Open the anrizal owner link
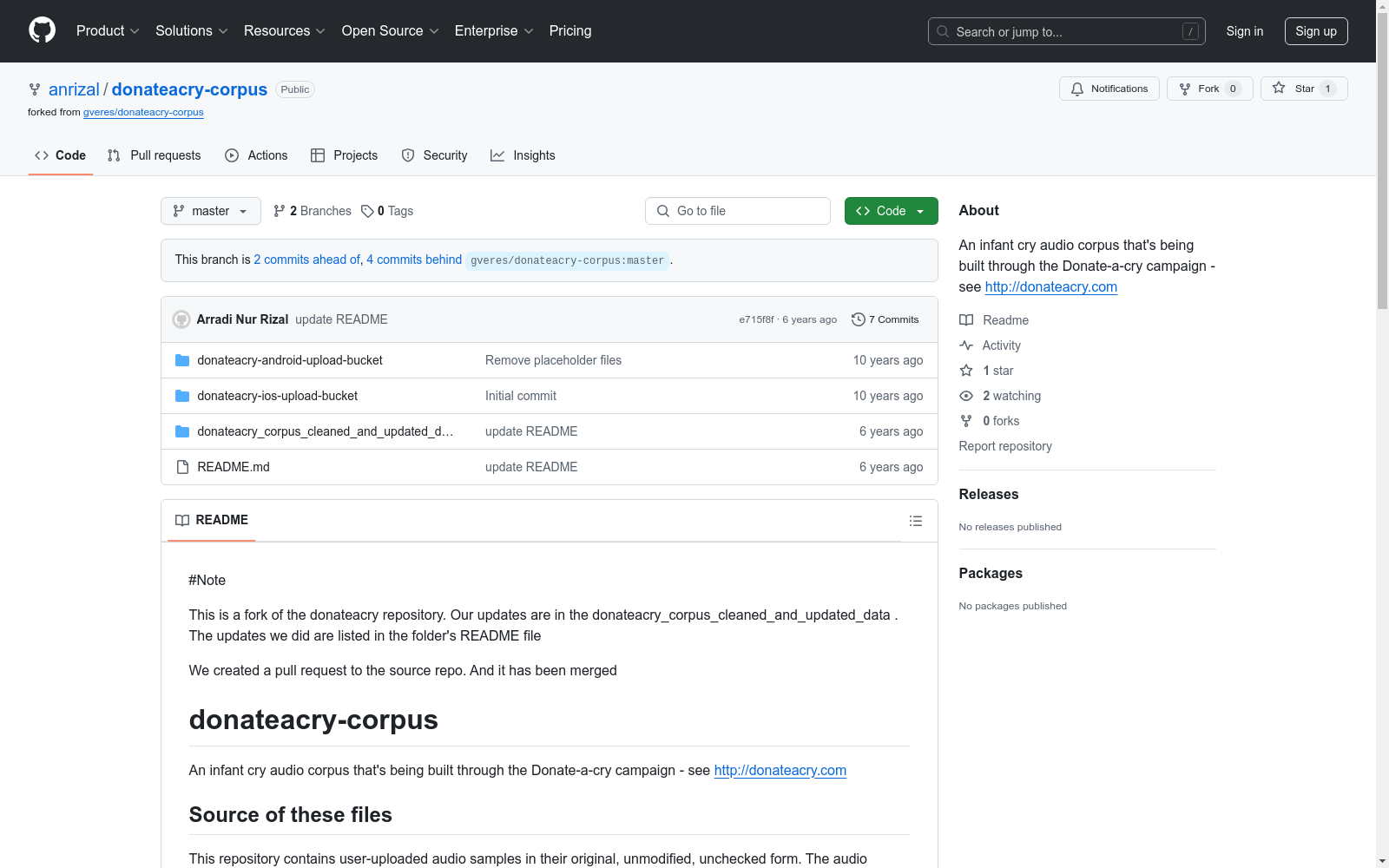 click(74, 89)
